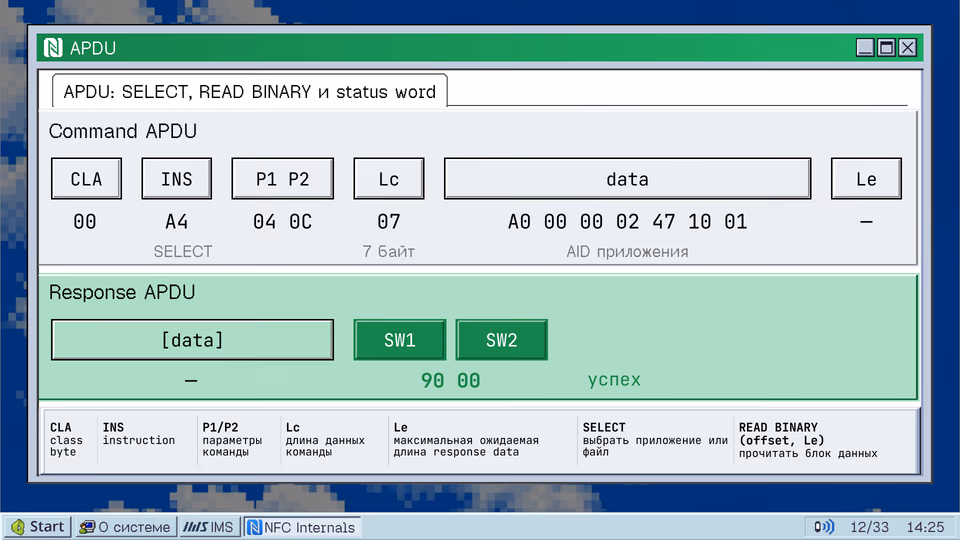The width and height of the screenshot is (960, 540).
Task: Click the P1 P2 field box
Action: click(x=282, y=179)
